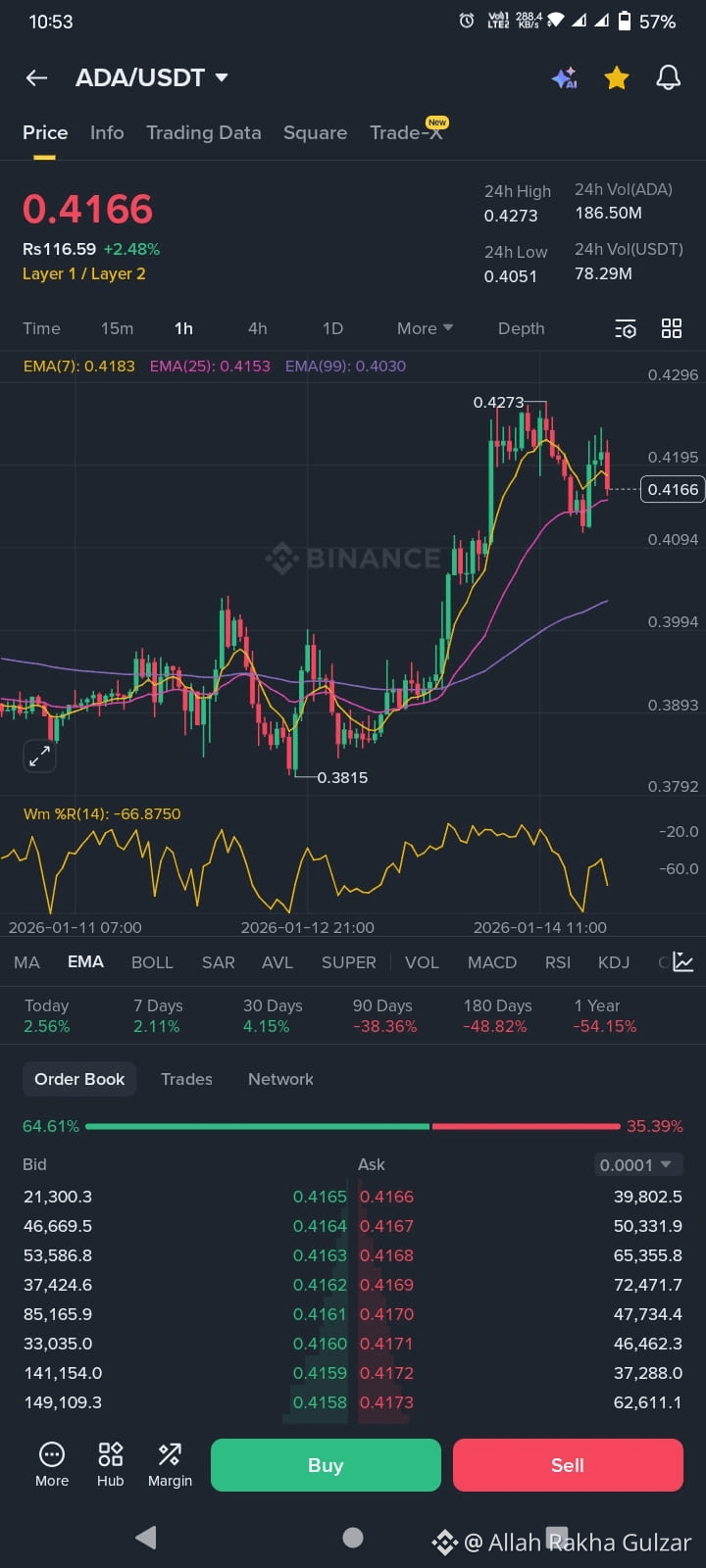
Task: Open chart settings icon beside Depth
Action: [626, 328]
